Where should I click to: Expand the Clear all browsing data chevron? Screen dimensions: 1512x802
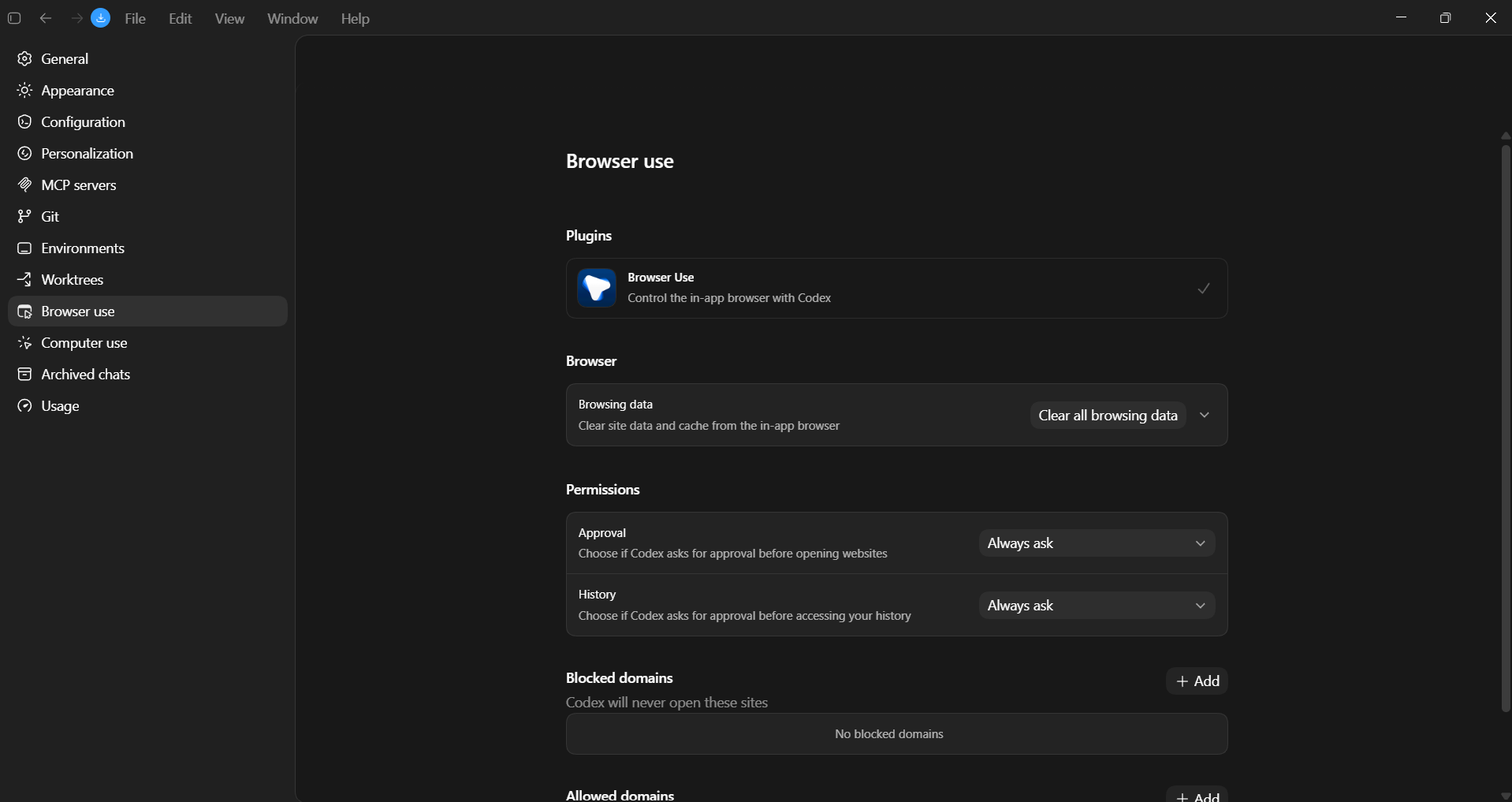[x=1205, y=416]
